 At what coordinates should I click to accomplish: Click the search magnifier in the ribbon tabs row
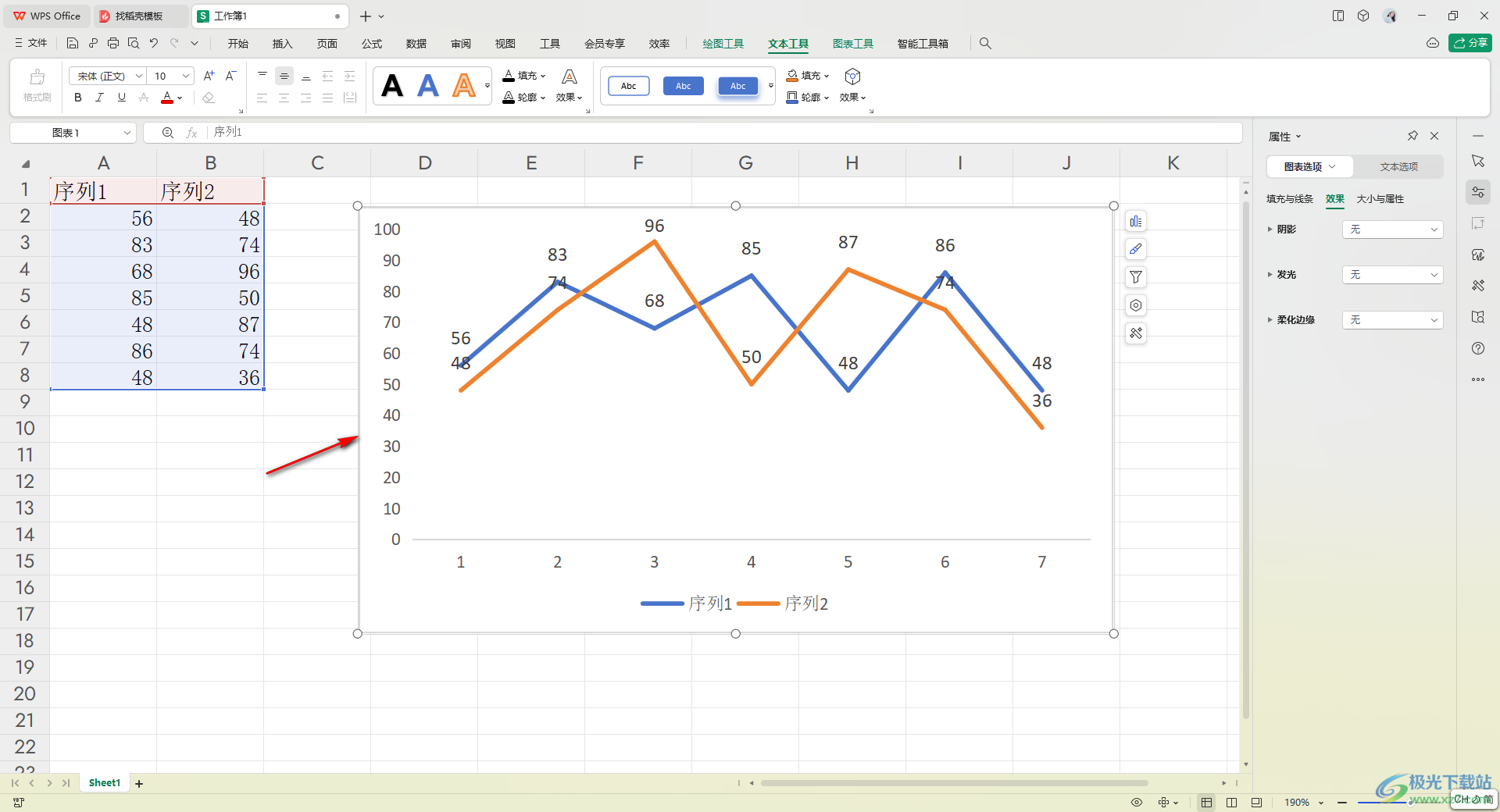985,44
